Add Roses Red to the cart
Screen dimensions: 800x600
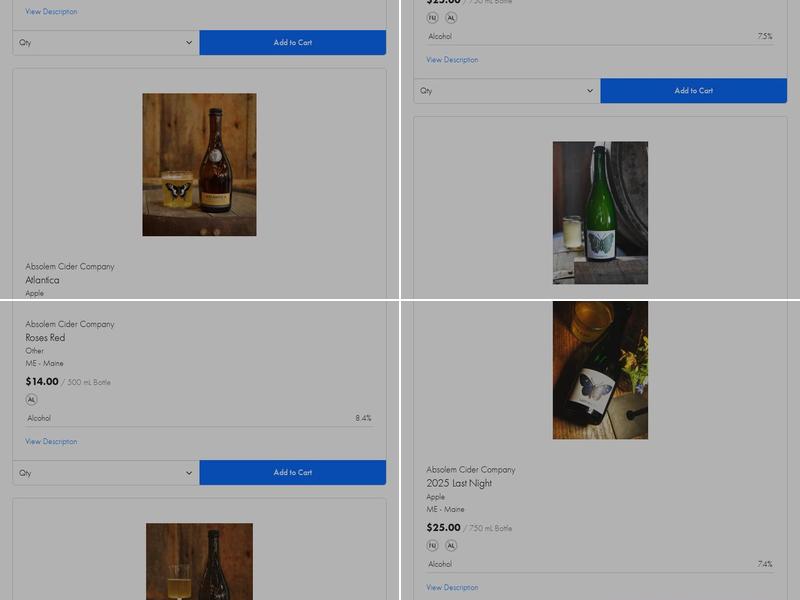292,473
